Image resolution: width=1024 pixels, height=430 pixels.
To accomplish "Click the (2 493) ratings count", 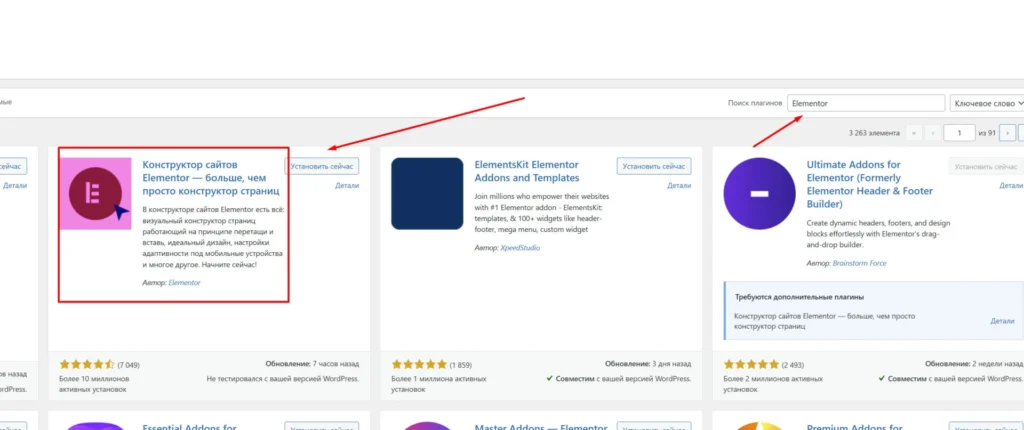I will pos(792,365).
